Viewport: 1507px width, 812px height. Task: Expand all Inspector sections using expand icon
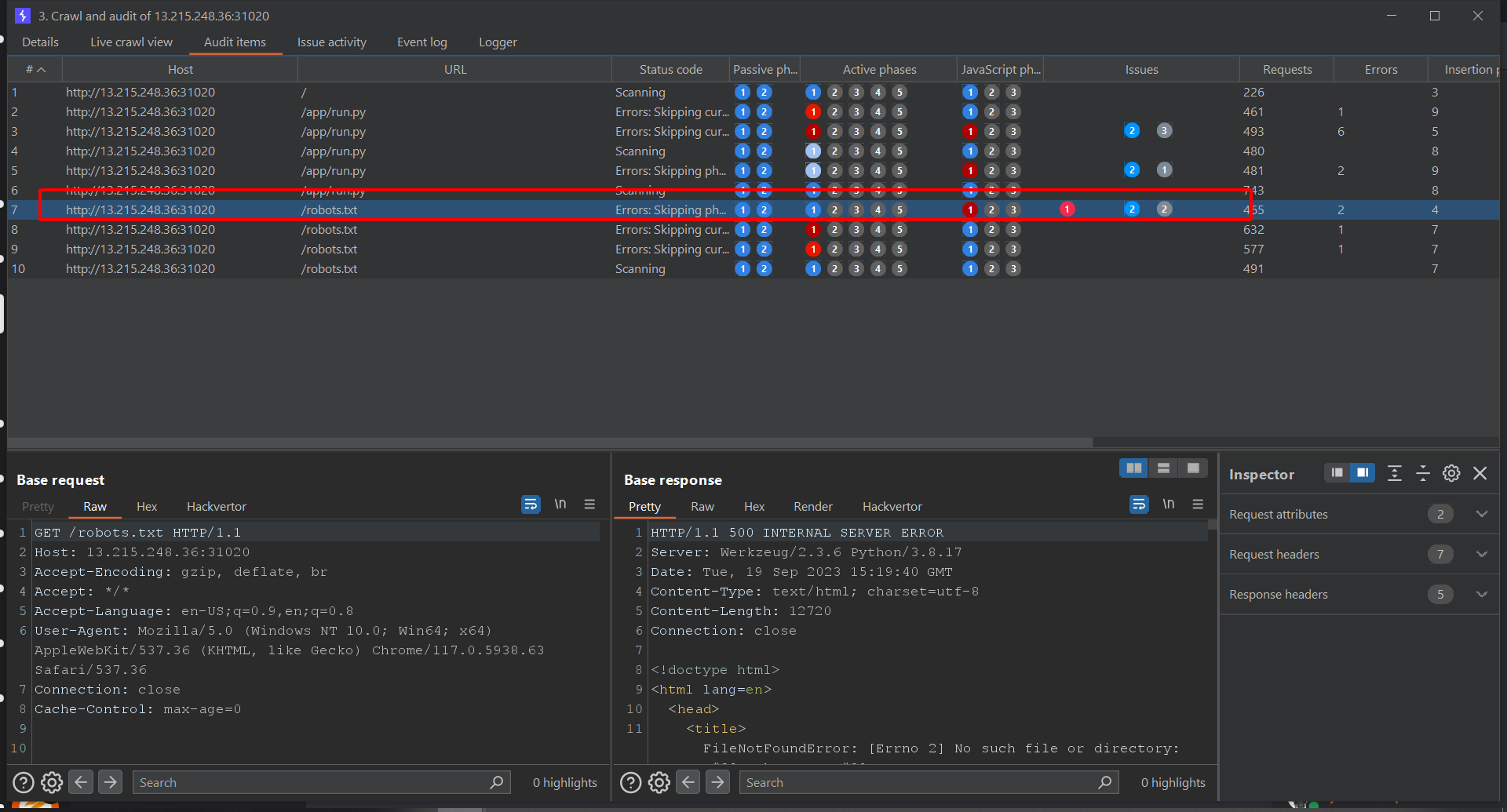[x=1395, y=473]
